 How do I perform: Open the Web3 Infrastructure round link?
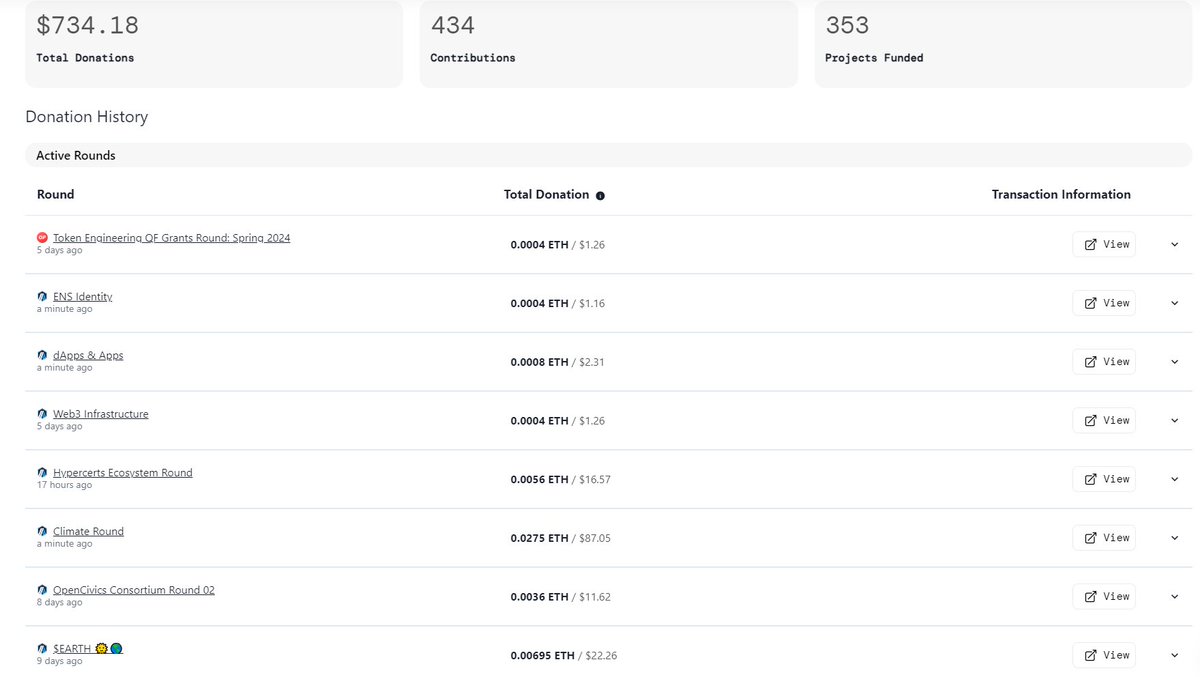click(x=101, y=414)
